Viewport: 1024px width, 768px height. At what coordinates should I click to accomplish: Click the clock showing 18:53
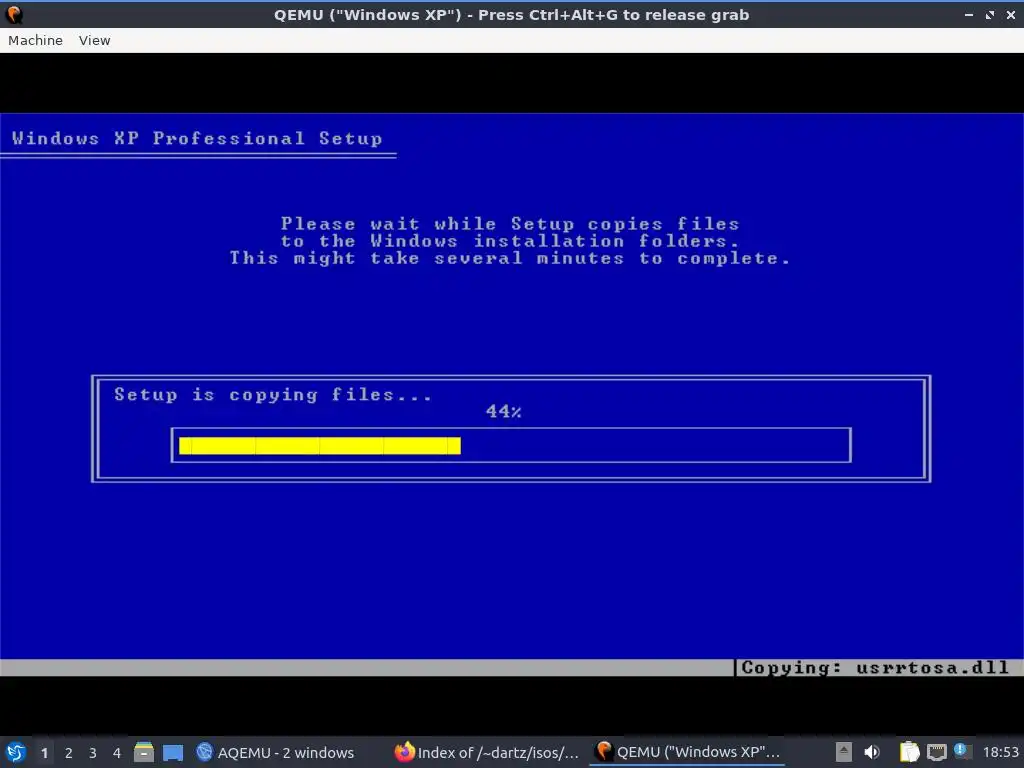1000,753
